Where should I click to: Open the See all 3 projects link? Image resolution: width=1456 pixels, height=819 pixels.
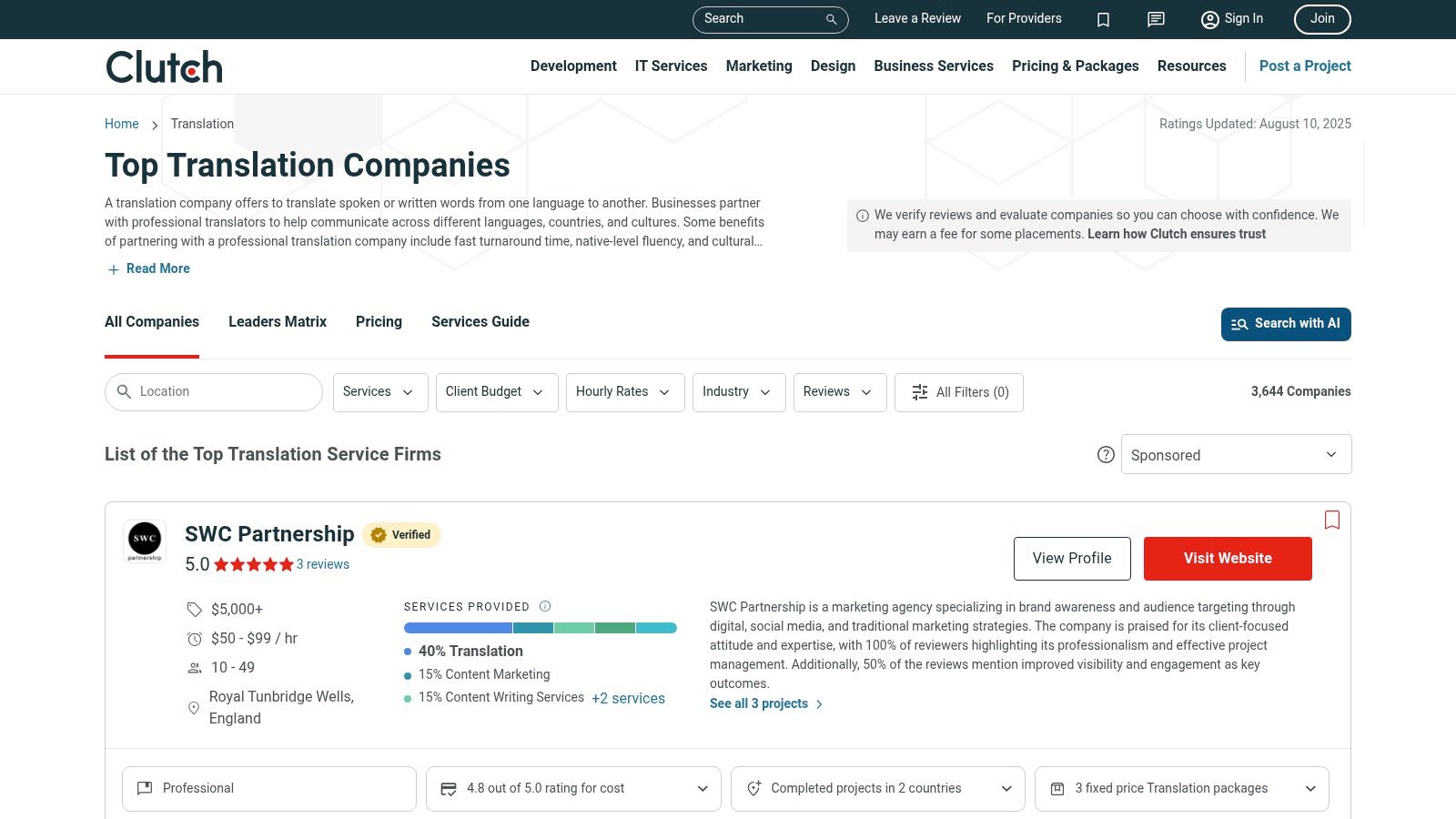tap(765, 704)
